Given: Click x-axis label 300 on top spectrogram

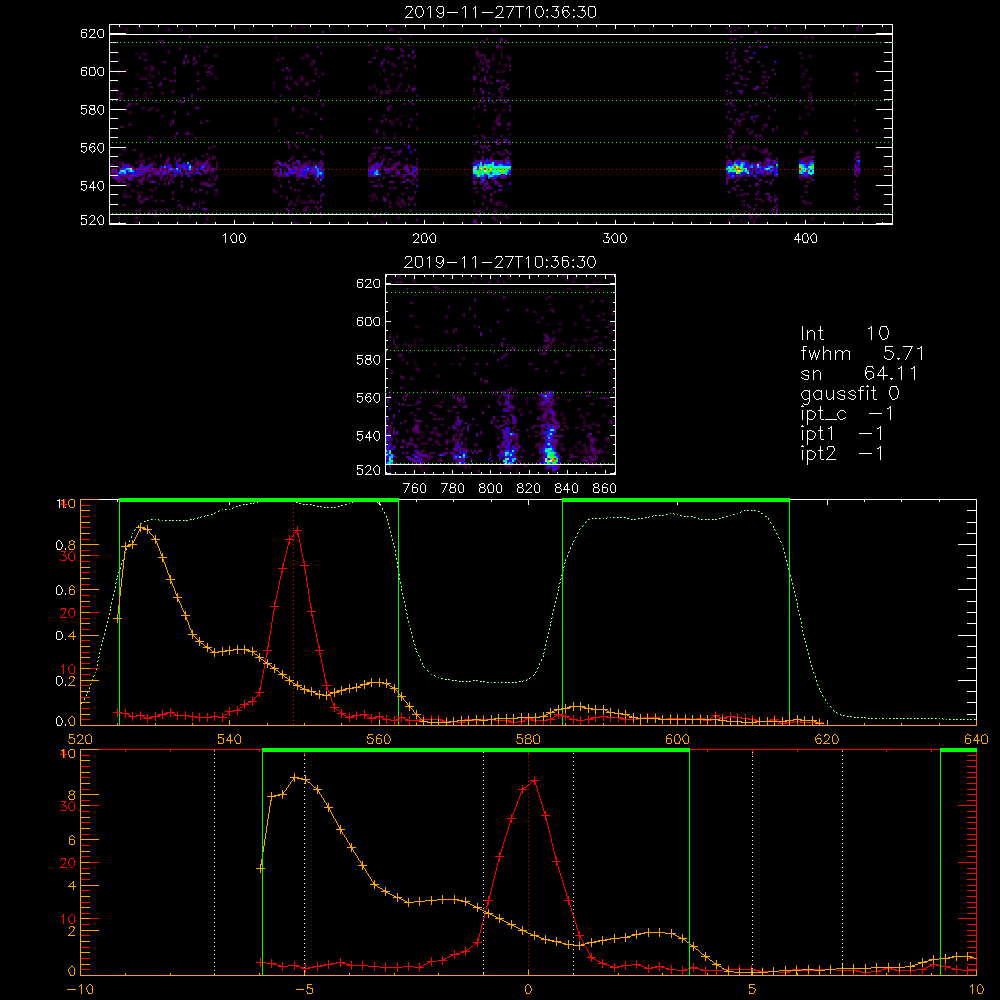Looking at the screenshot, I should [x=615, y=239].
